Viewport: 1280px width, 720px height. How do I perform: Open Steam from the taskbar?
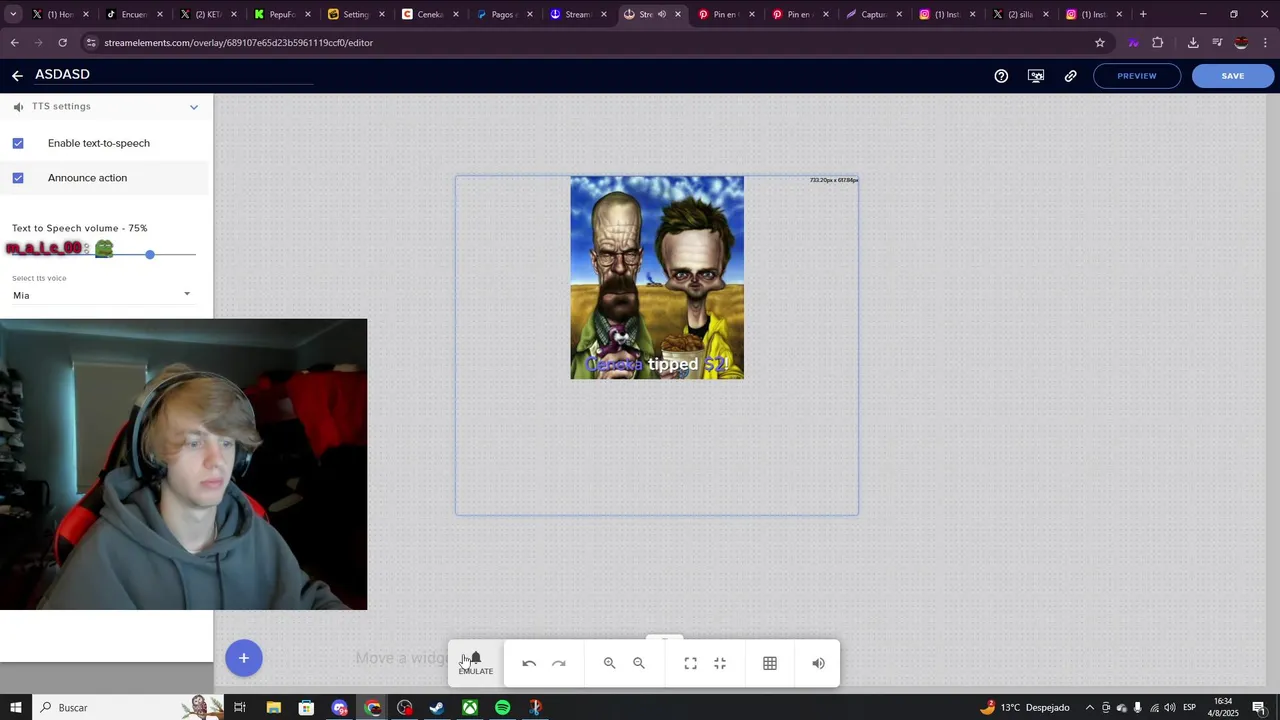point(437,708)
